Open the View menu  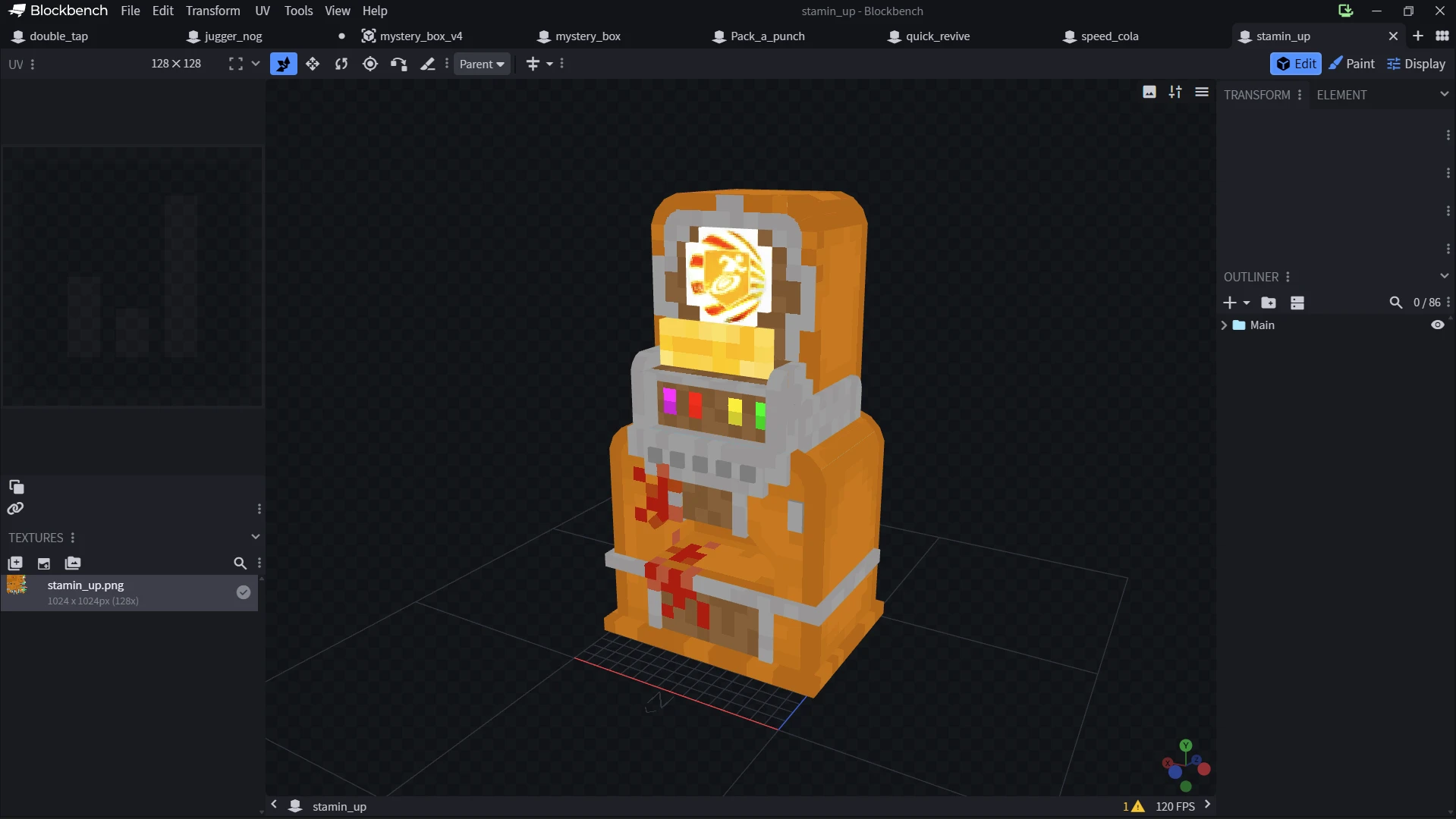[338, 11]
